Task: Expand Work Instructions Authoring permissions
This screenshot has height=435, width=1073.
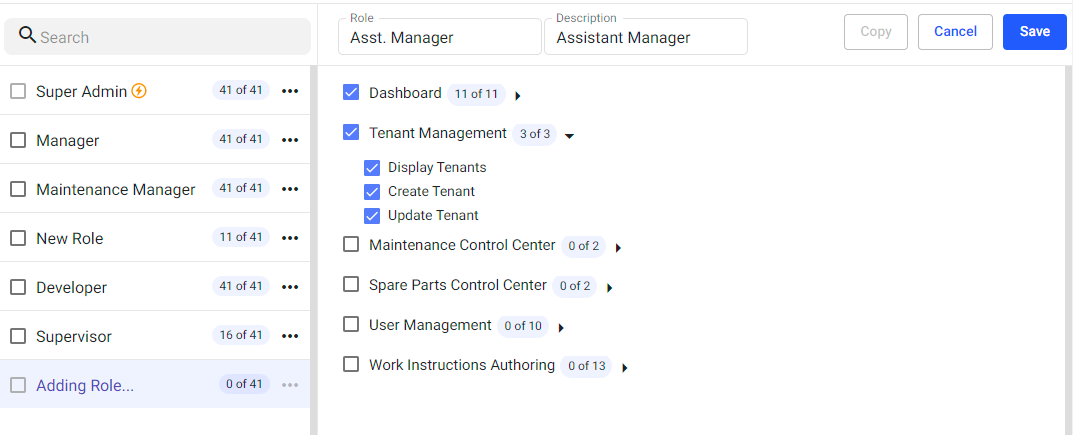Action: click(x=624, y=368)
